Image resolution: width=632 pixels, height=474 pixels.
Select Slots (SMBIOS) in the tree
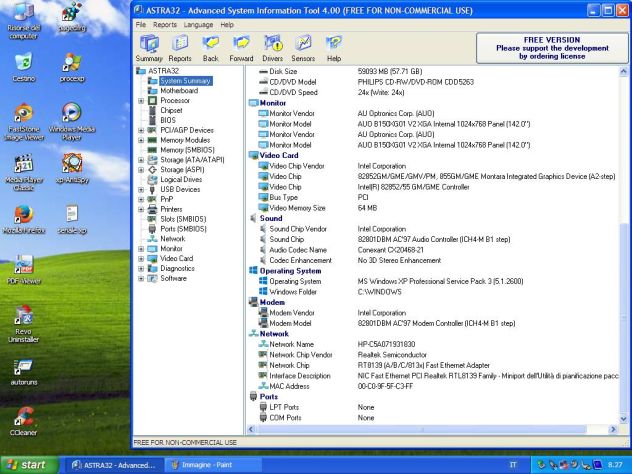183,219
